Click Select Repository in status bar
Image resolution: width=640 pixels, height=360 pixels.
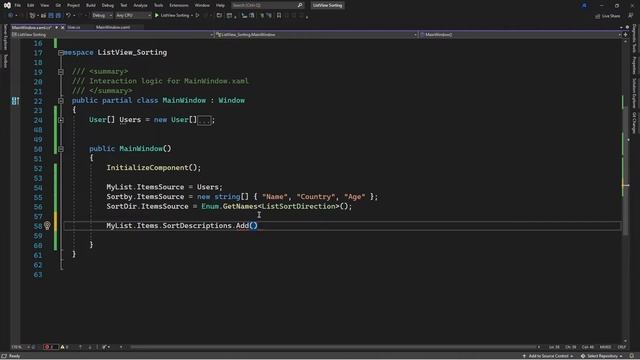coord(602,356)
